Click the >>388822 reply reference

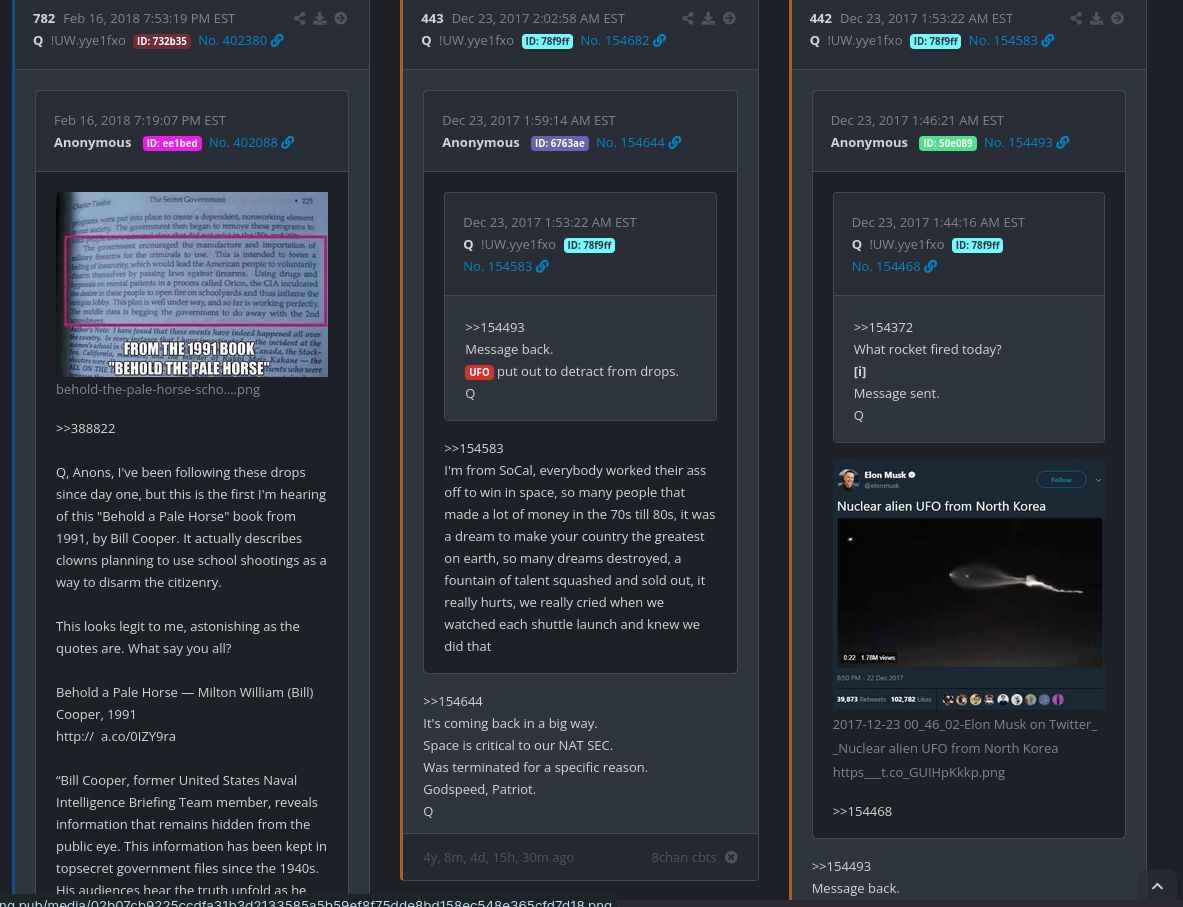pyautogui.click(x=85, y=429)
